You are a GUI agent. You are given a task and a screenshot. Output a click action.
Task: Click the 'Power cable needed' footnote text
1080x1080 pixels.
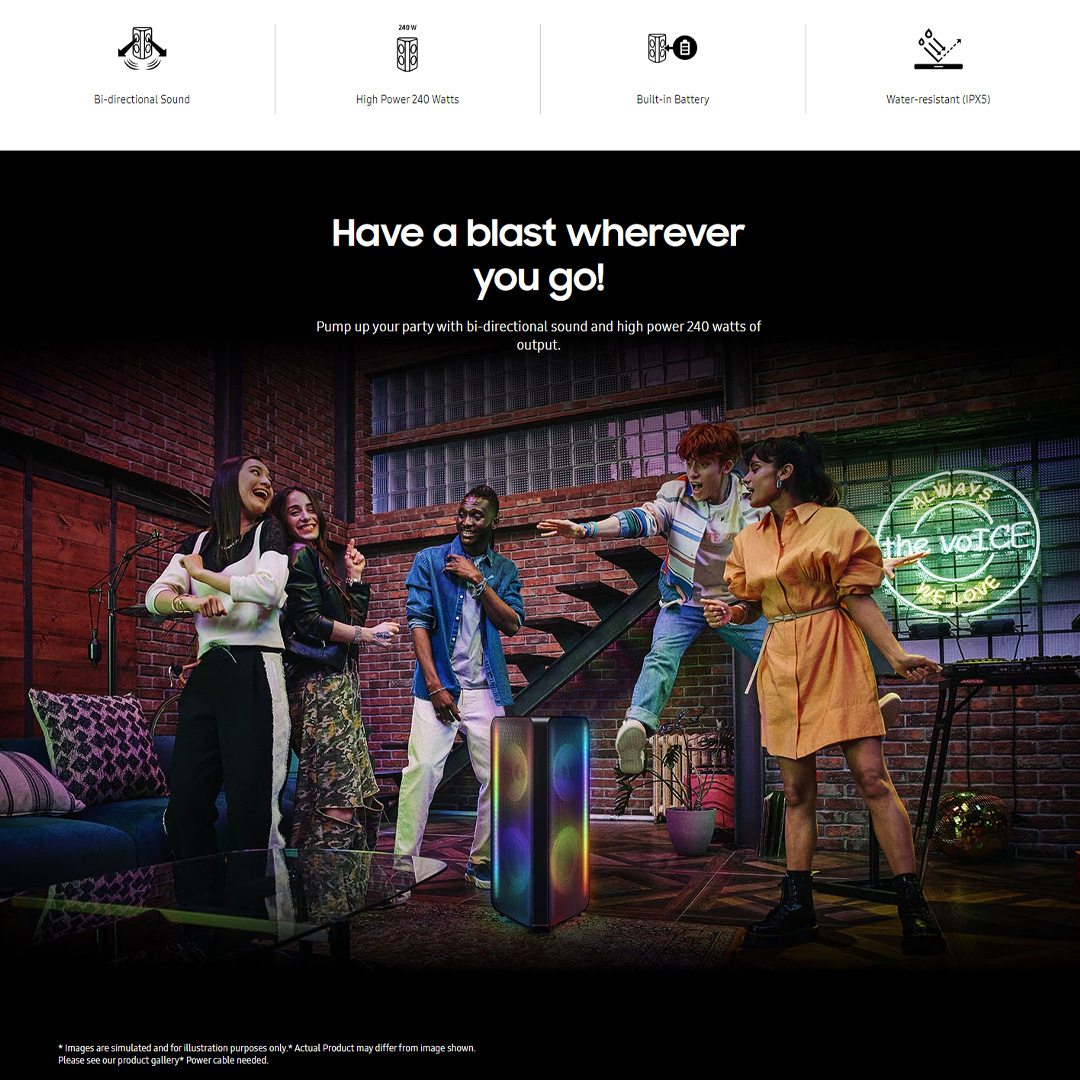pos(225,1060)
